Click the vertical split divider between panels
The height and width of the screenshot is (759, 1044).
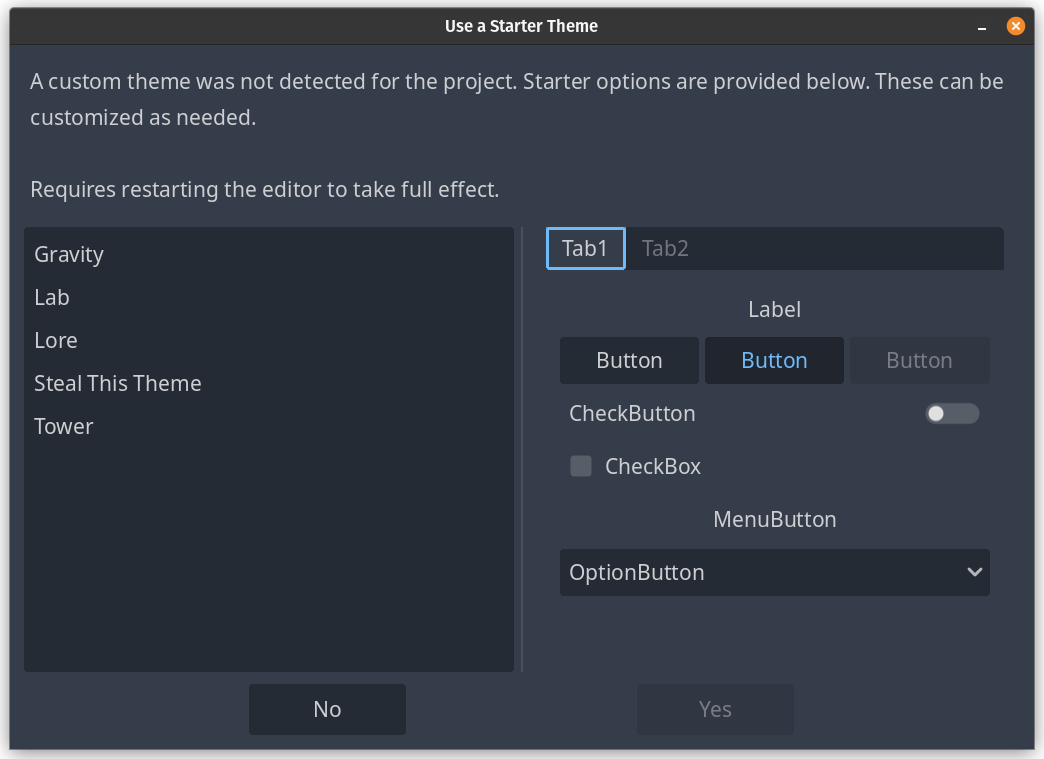pos(522,450)
